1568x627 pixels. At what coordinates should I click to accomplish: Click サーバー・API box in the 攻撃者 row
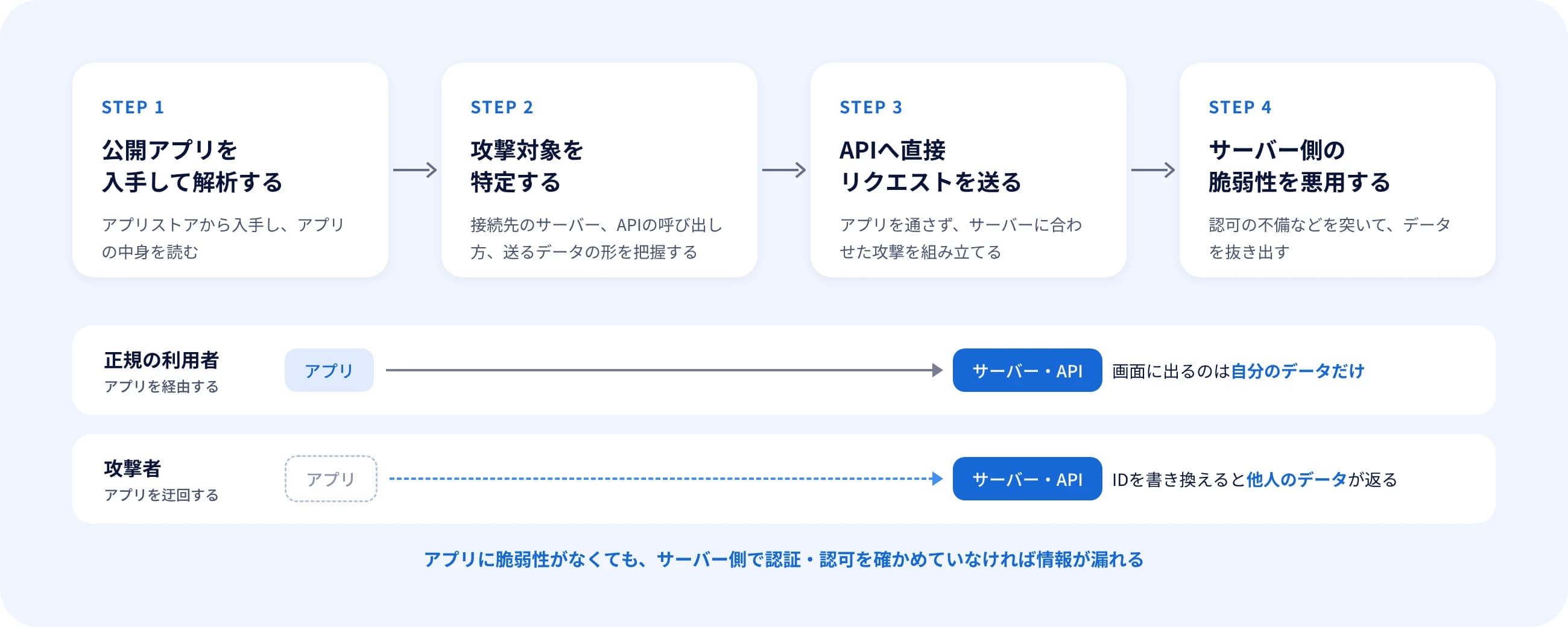(1028, 479)
